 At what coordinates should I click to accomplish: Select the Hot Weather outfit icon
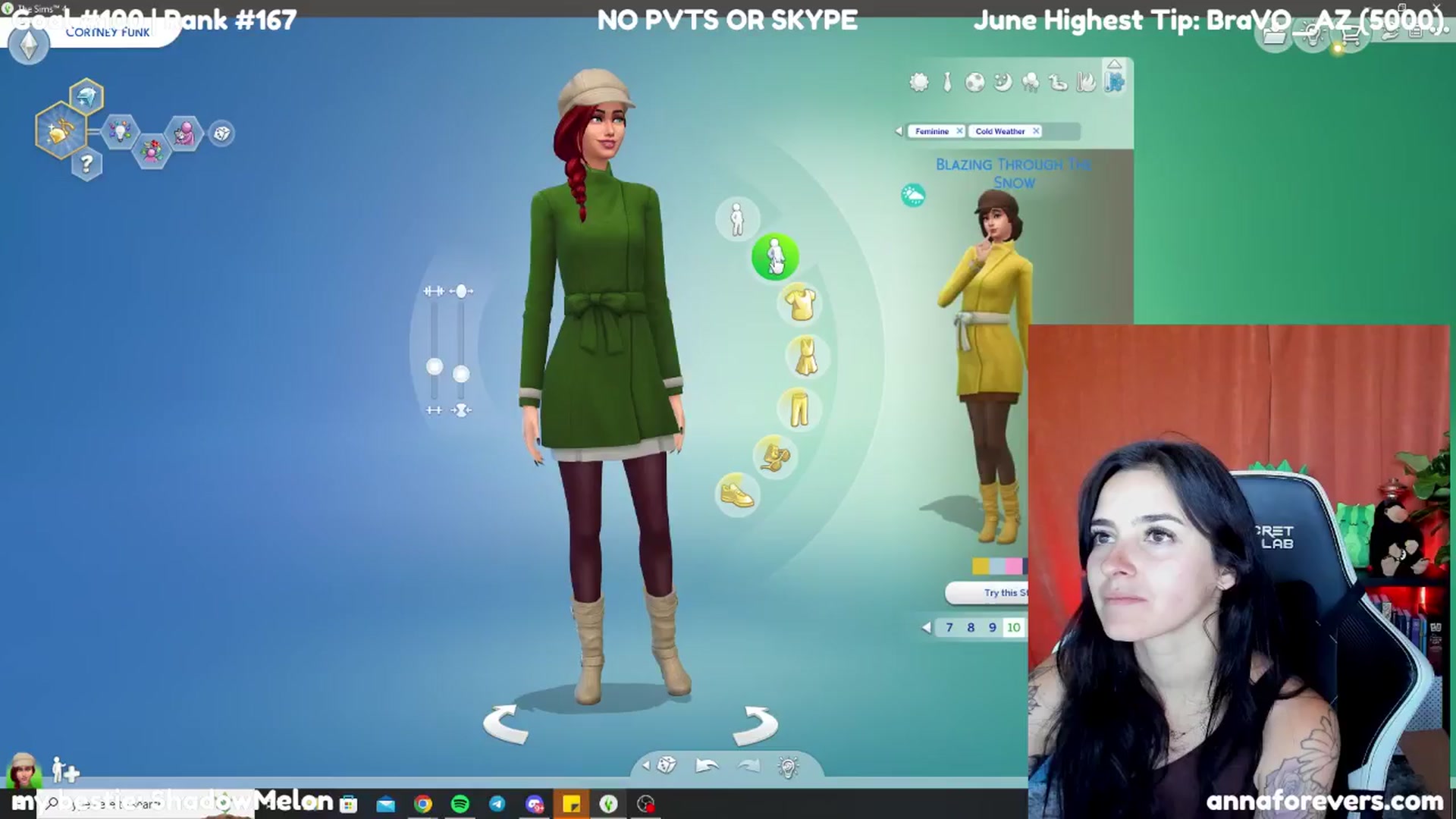[x=1086, y=82]
